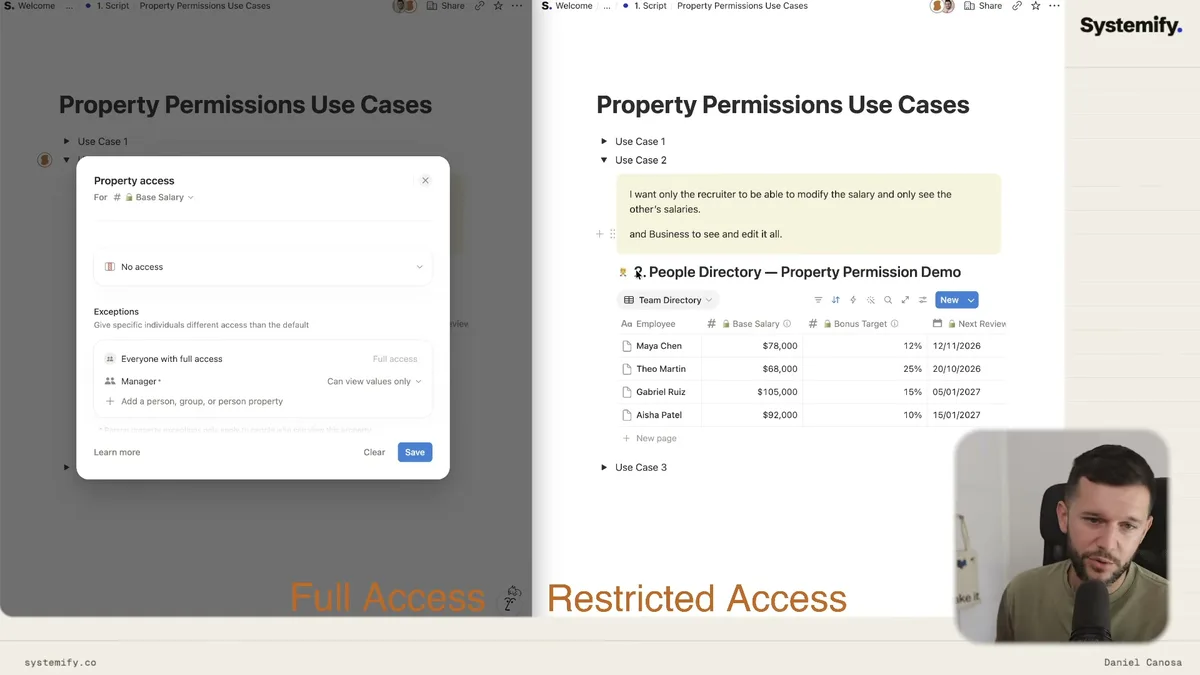The height and width of the screenshot is (675, 1200).
Task: Favorite the page with right window star
Action: (1036, 6)
